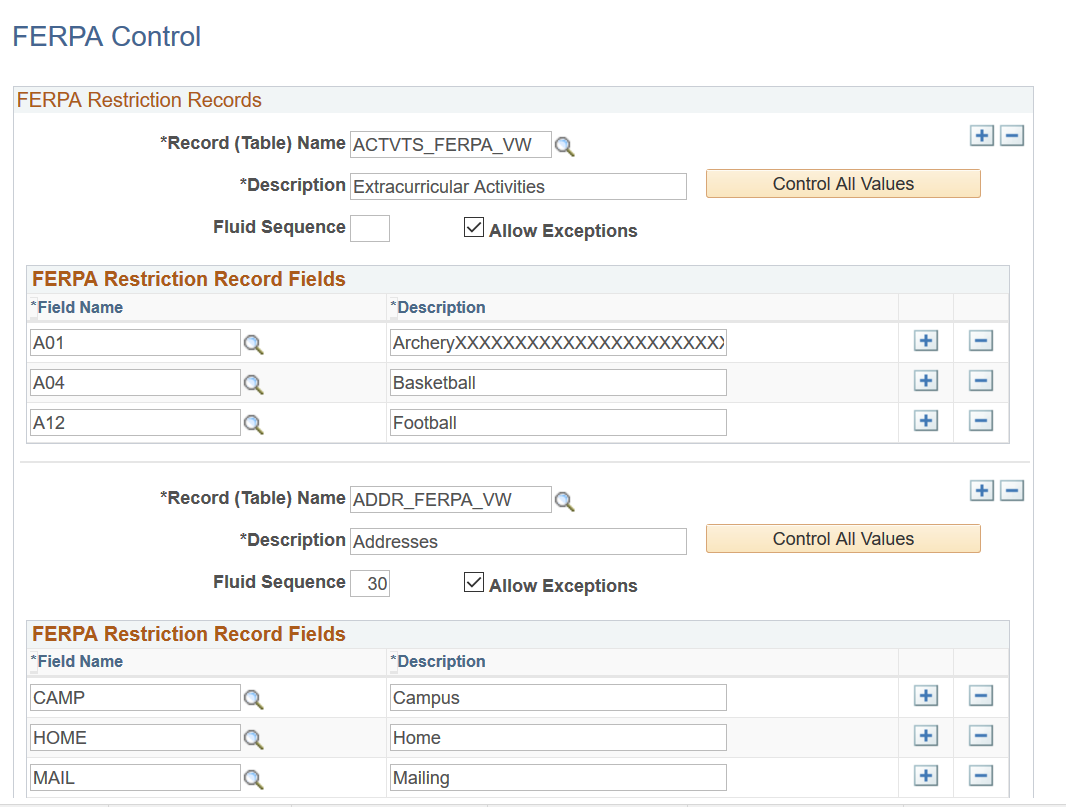
Task: Open the lookup for the CAMP field
Action: (253, 697)
